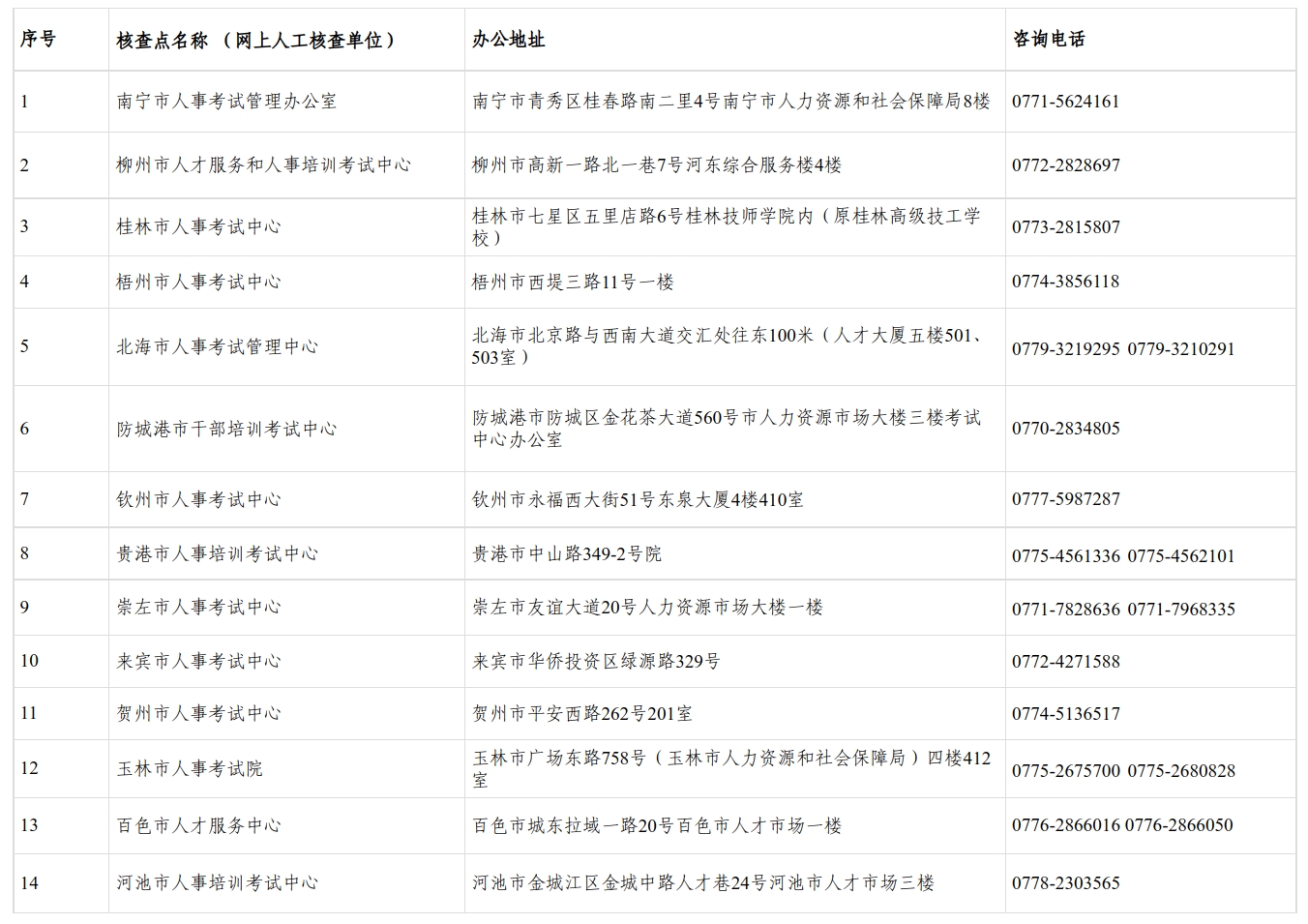Click phone number 0775-2680828
1308x924 pixels.
point(1182,772)
